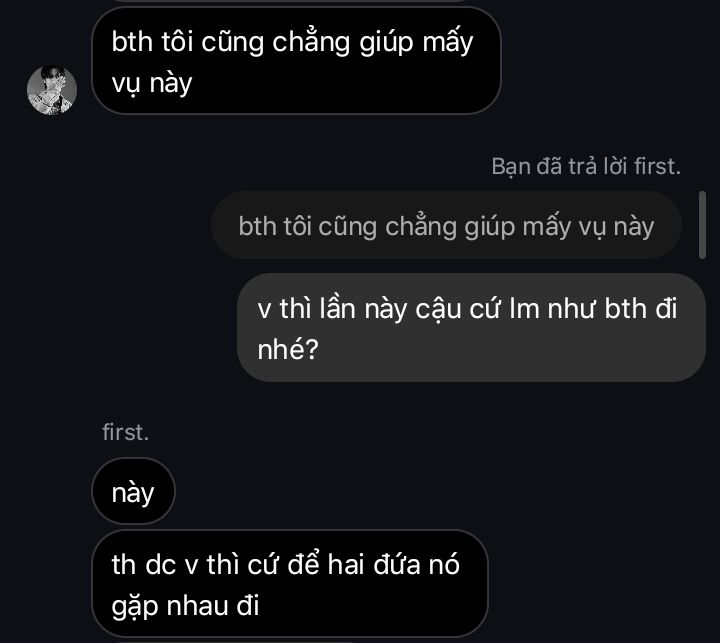Click "chẳng giúp mấy" in the top black bubble
720x643 pixels.
(372, 42)
